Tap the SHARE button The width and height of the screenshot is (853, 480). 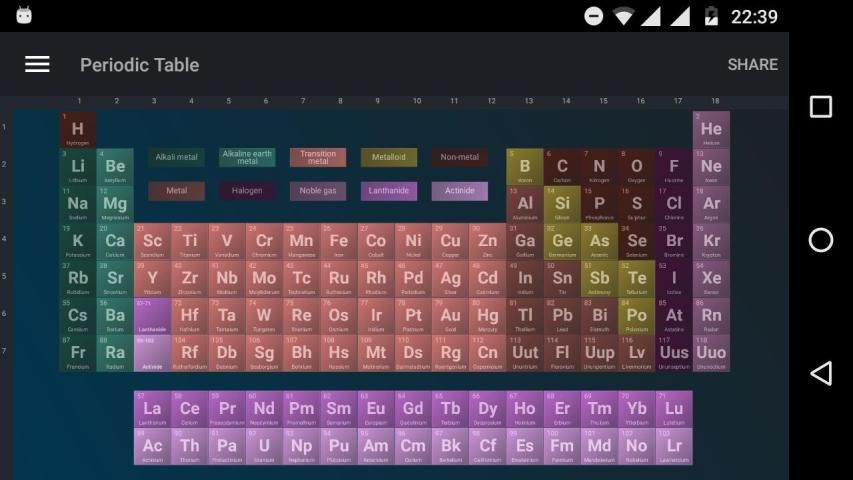pos(752,64)
